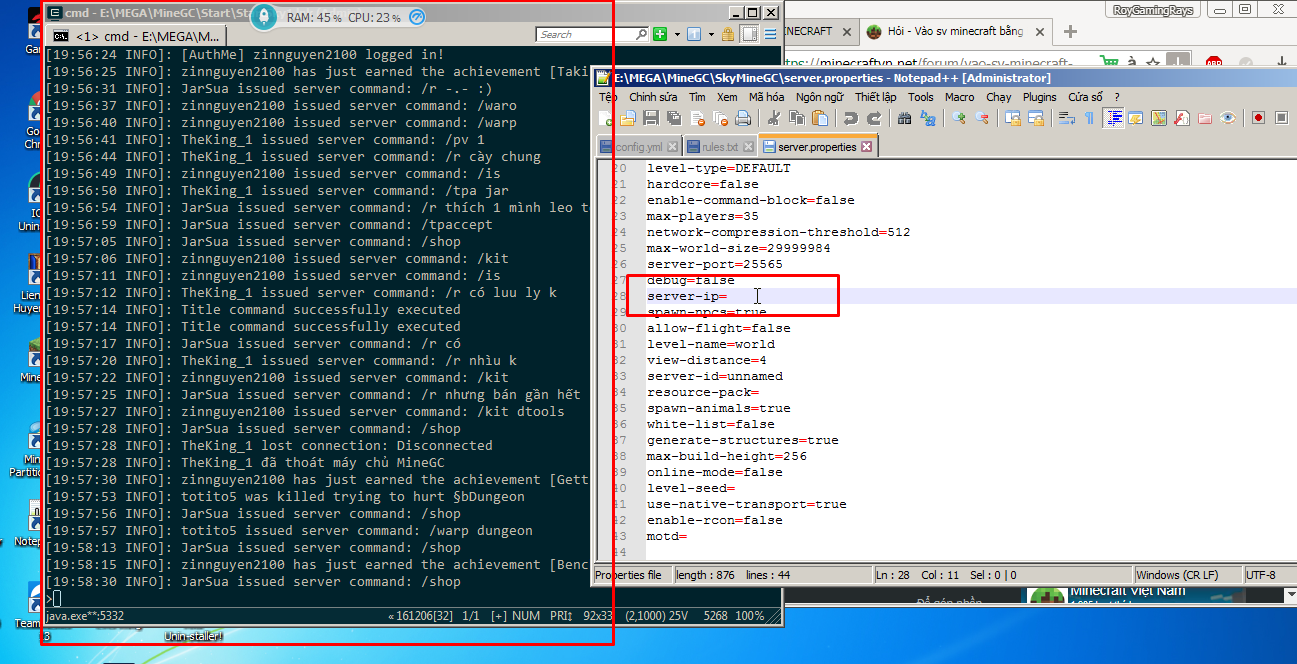The width and height of the screenshot is (1297, 664).
Task: Open Plugins menu in Notepad++
Action: coord(1040,97)
